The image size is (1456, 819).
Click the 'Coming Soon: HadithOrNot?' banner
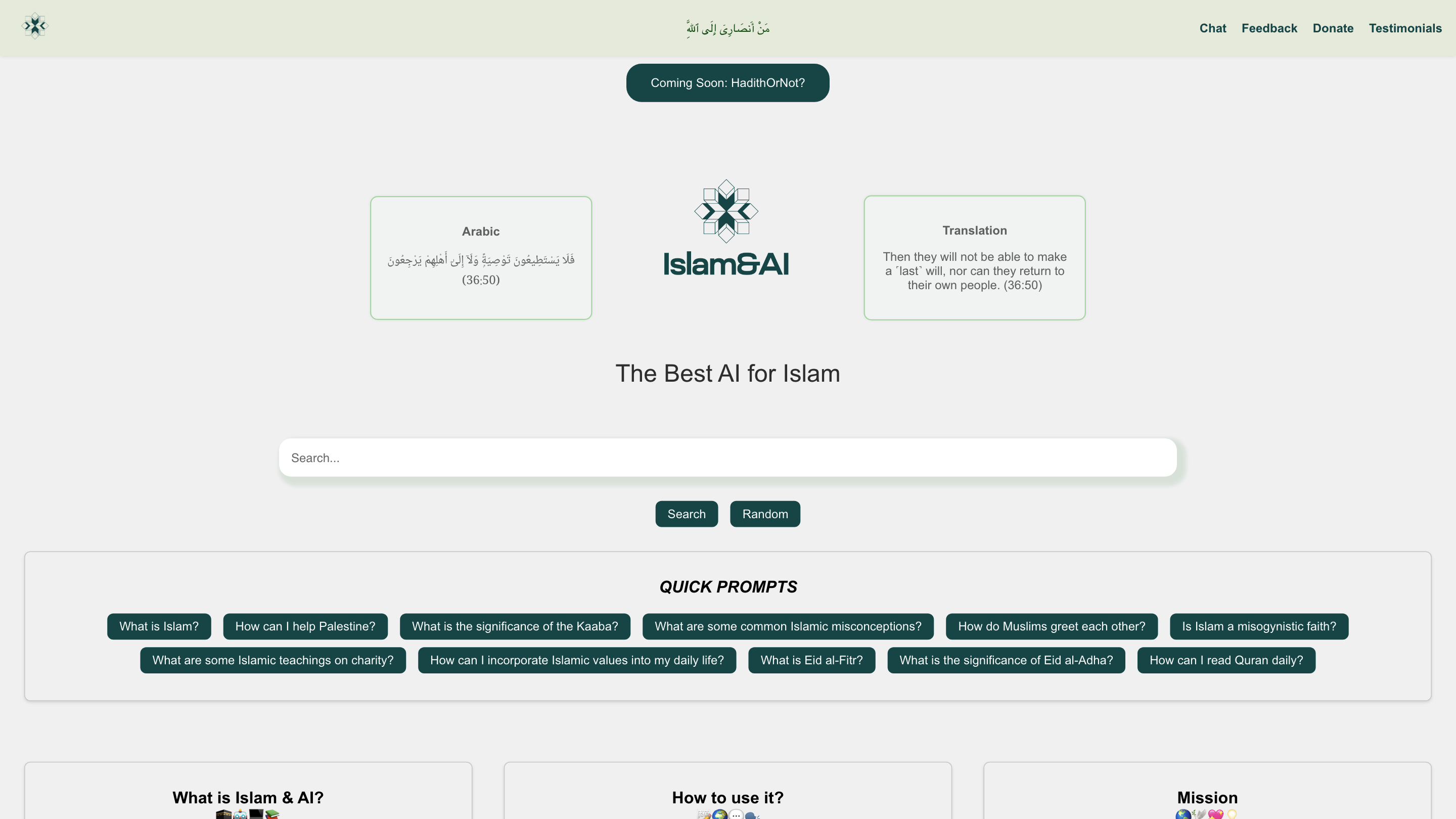[727, 82]
